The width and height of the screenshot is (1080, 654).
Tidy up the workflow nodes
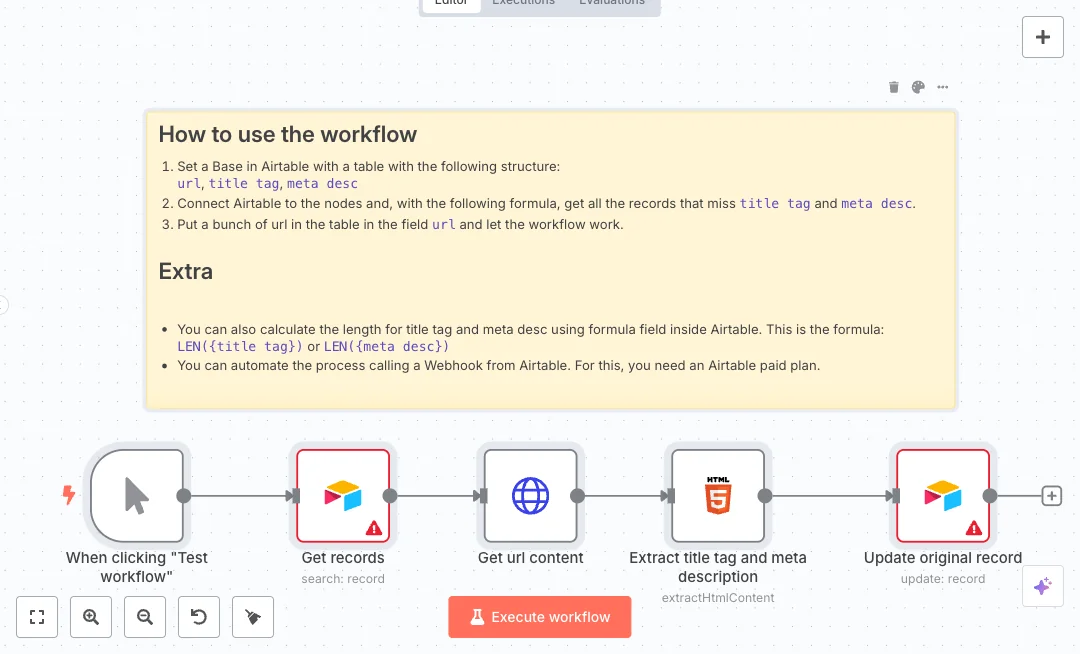click(253, 617)
